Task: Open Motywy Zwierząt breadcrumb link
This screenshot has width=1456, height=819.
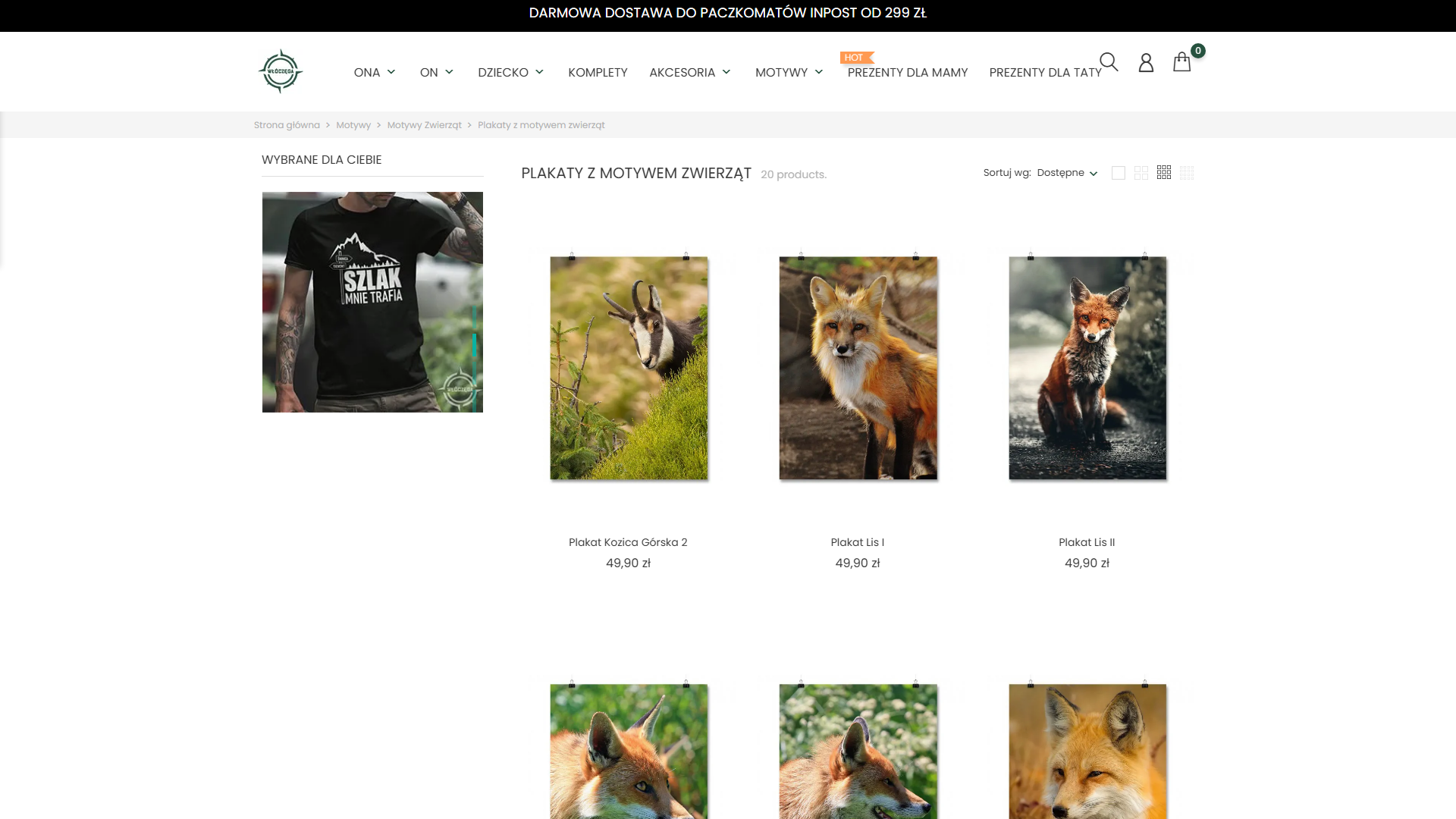Action: (x=424, y=125)
